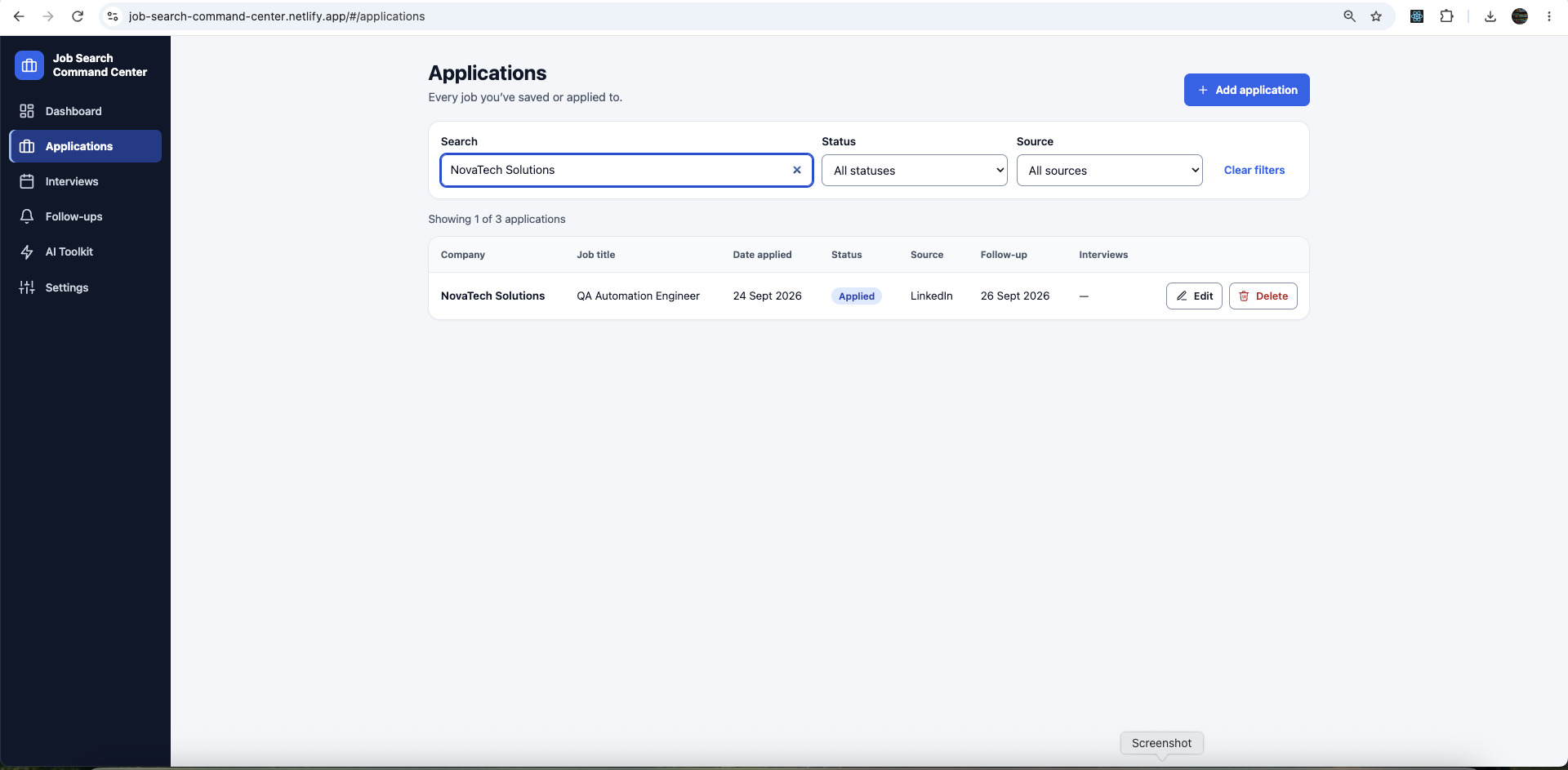Delete the NovaTech Solutions application
Screen dimensions: 1568x770
(1263, 296)
